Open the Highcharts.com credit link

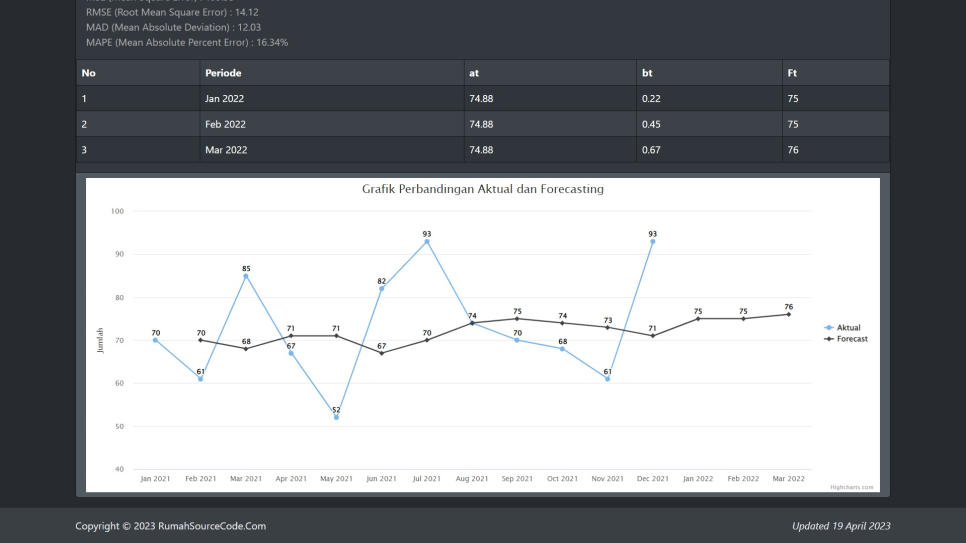click(x=851, y=487)
